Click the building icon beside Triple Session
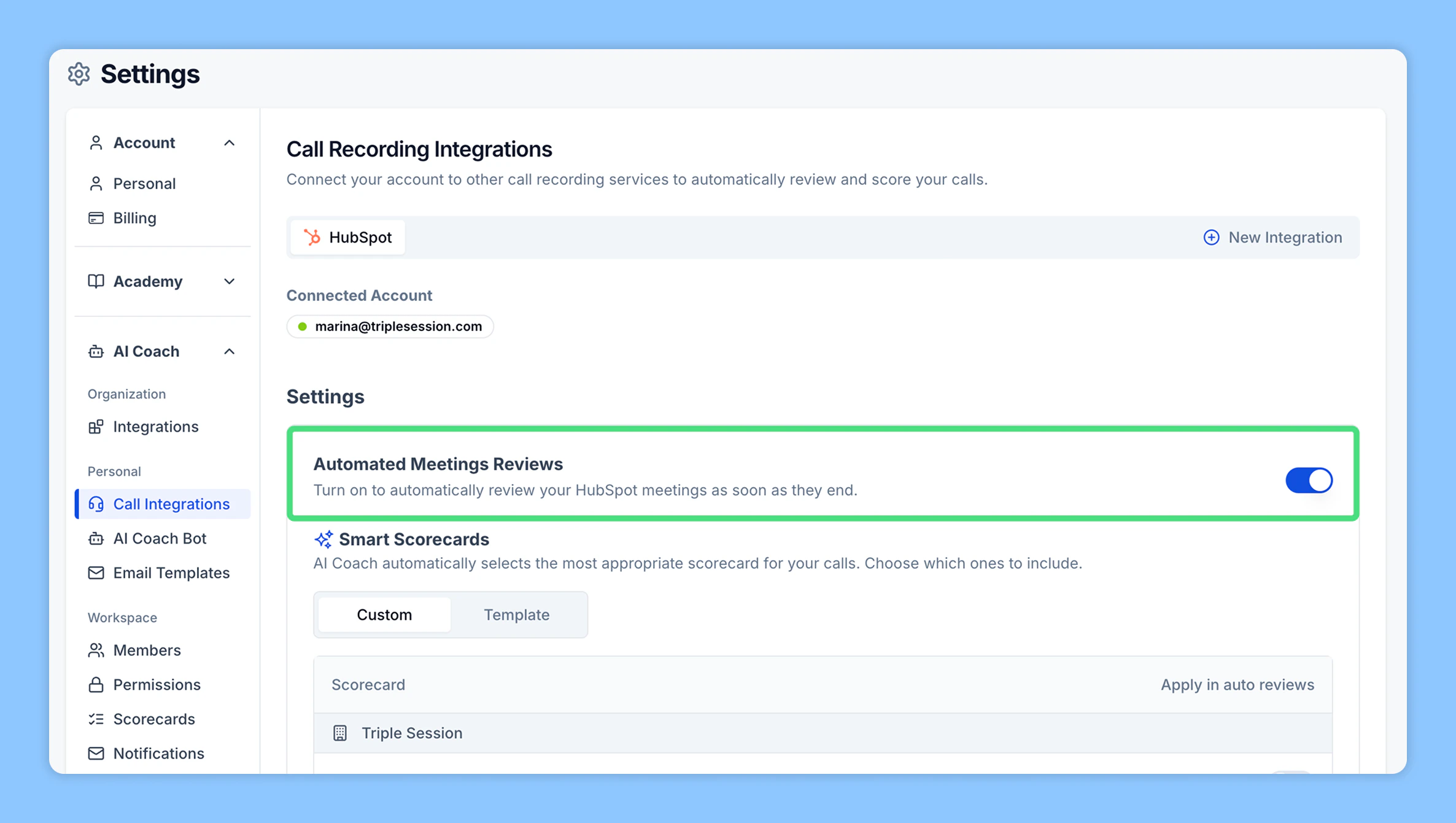This screenshot has width=1456, height=823. coord(340,733)
